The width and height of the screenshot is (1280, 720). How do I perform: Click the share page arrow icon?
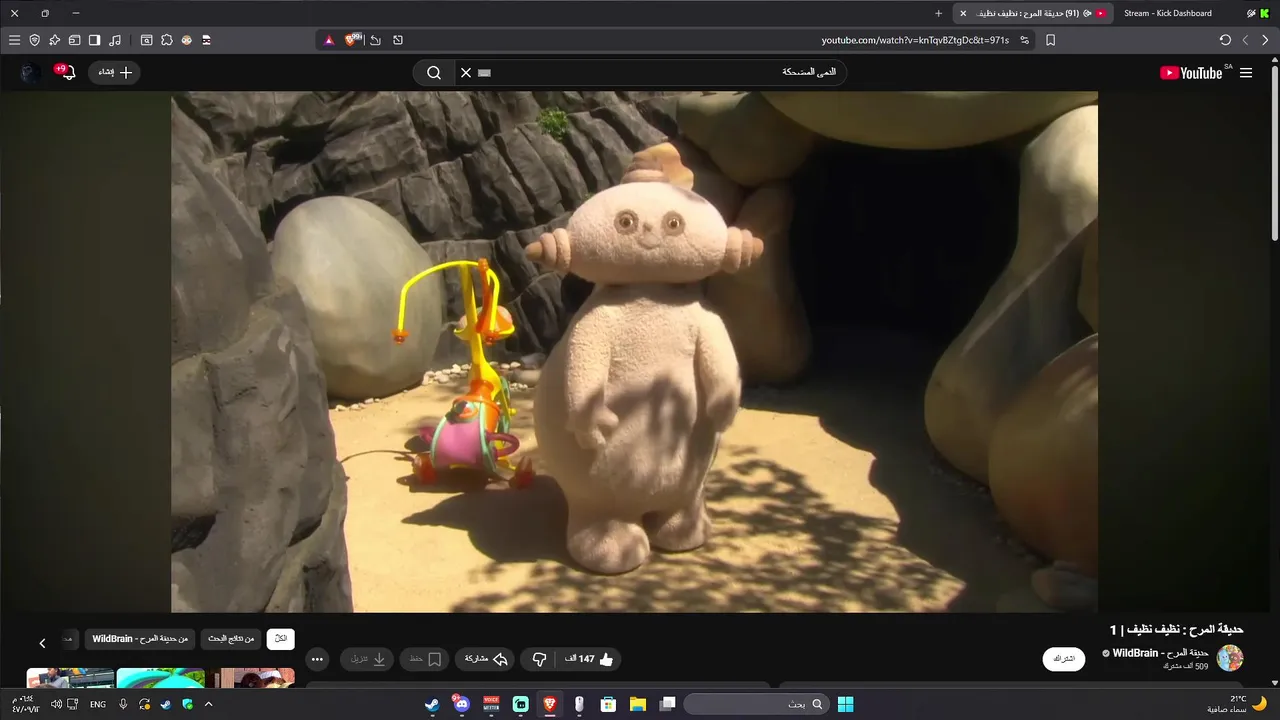375,40
